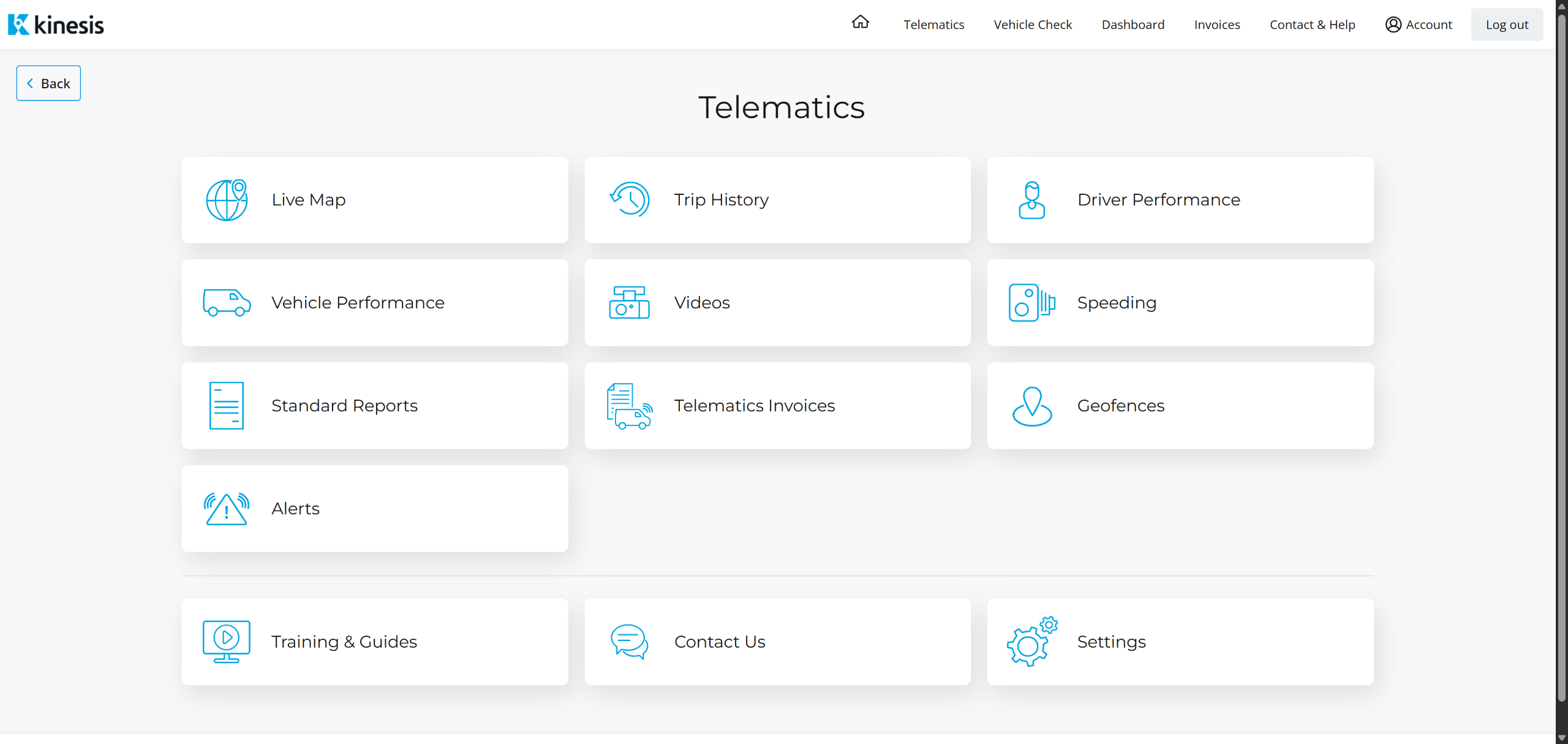Click the Log out button
The image size is (1568, 744).
pyautogui.click(x=1507, y=25)
